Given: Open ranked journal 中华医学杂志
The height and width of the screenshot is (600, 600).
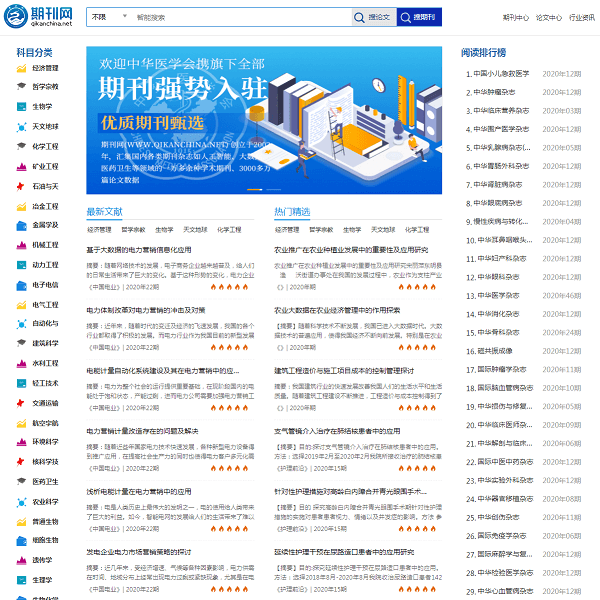Looking at the screenshot, I should tap(499, 296).
